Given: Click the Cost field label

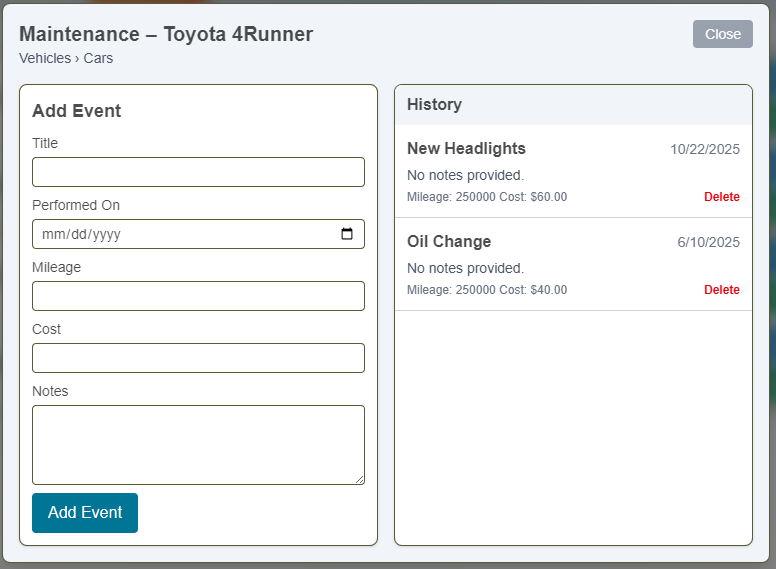Looking at the screenshot, I should pos(47,330).
